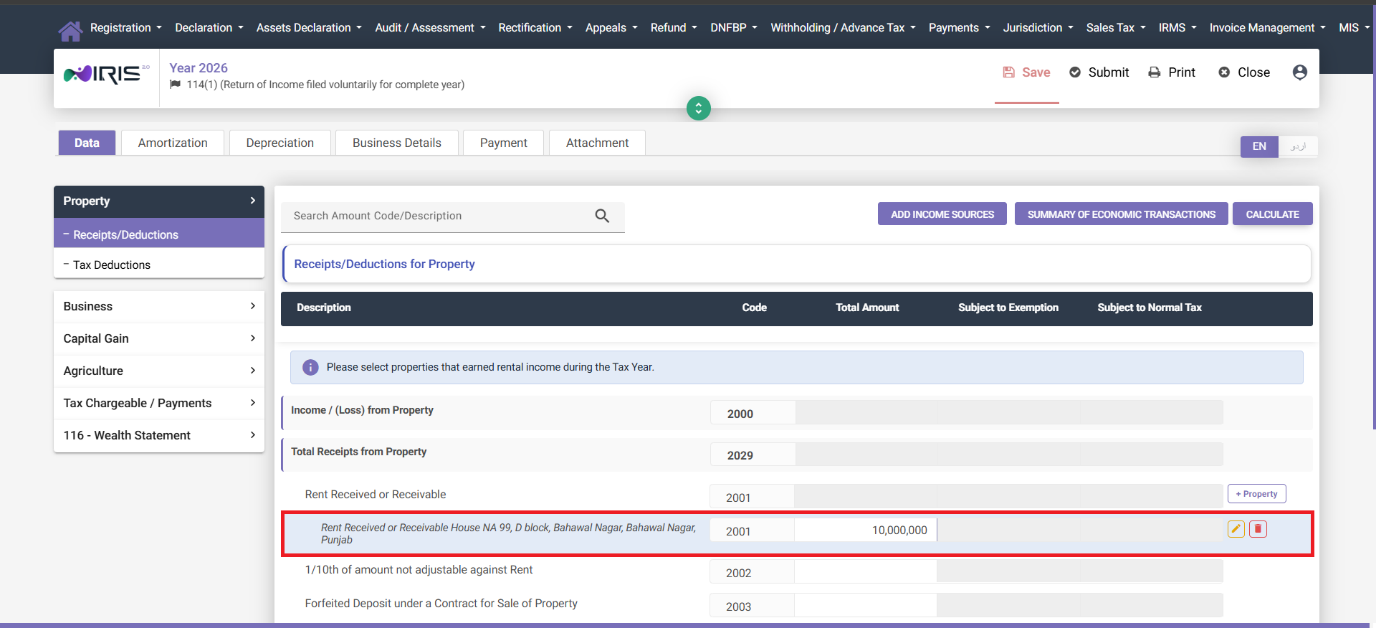Click the IRIS logo
The image size is (1376, 628).
point(106,74)
